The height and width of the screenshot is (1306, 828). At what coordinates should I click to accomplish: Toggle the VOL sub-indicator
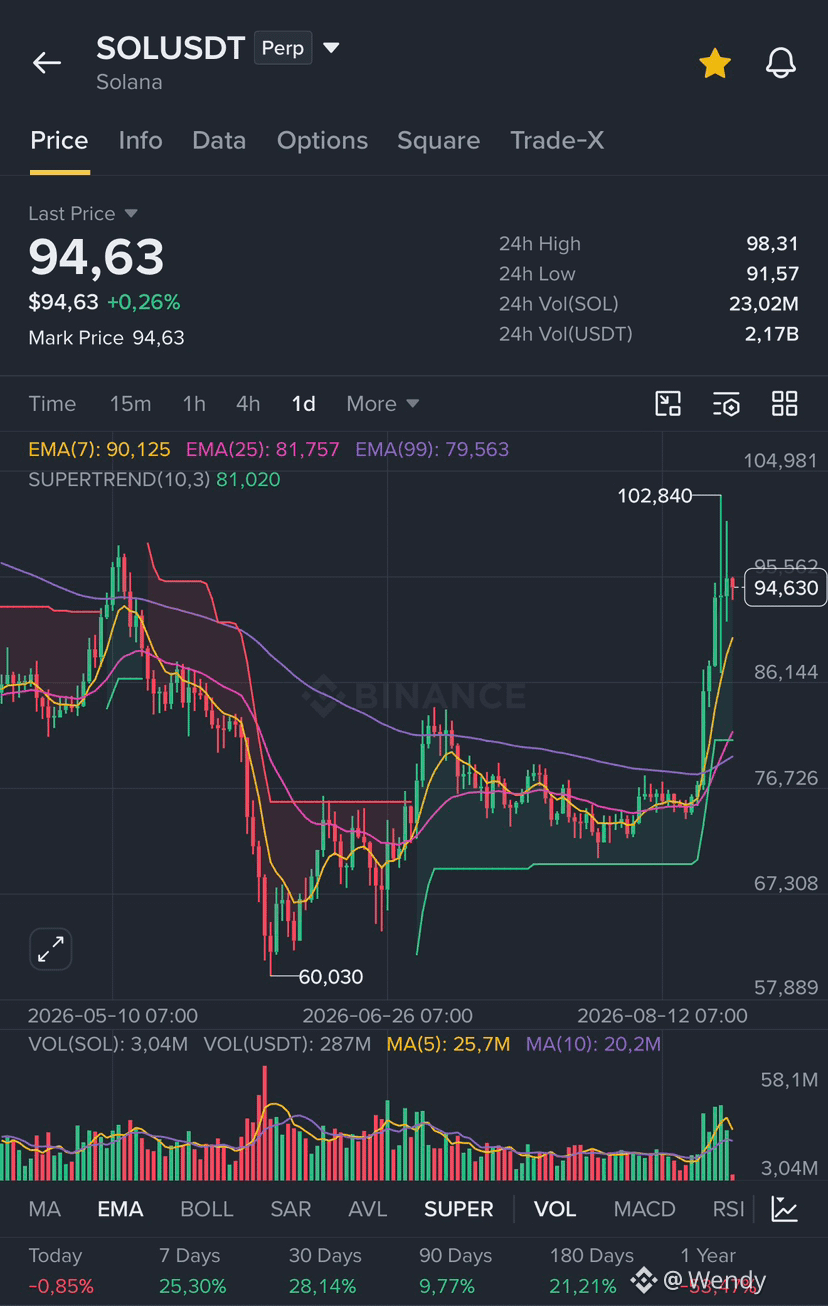click(x=555, y=1209)
